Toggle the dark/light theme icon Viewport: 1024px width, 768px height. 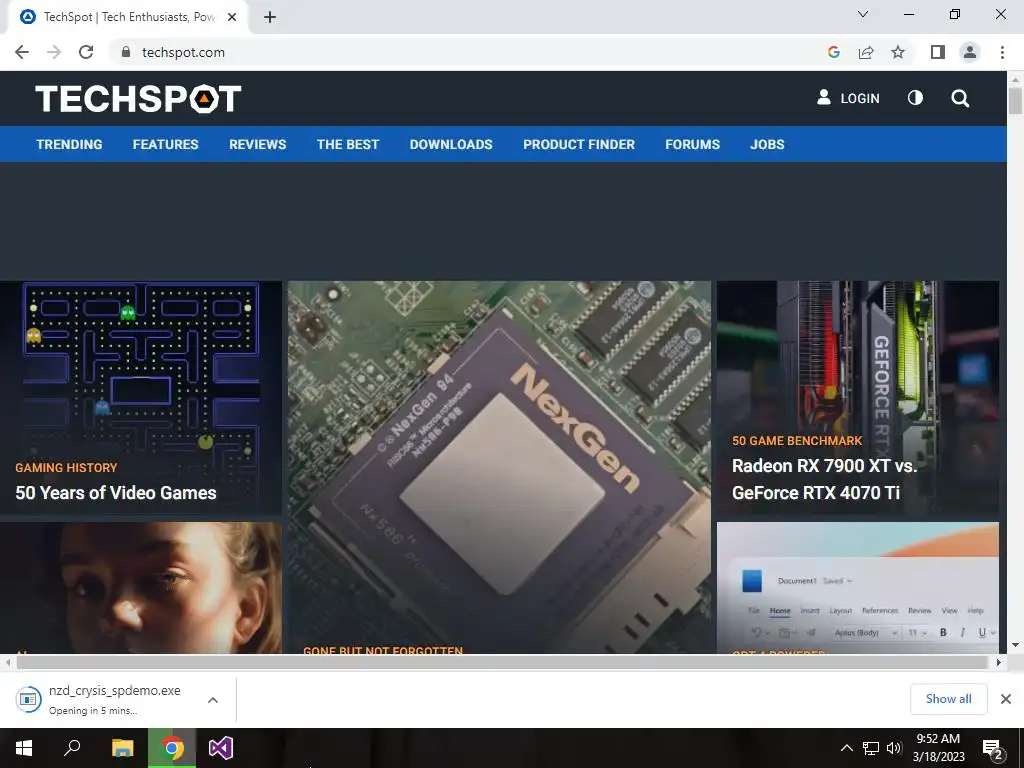pos(915,98)
